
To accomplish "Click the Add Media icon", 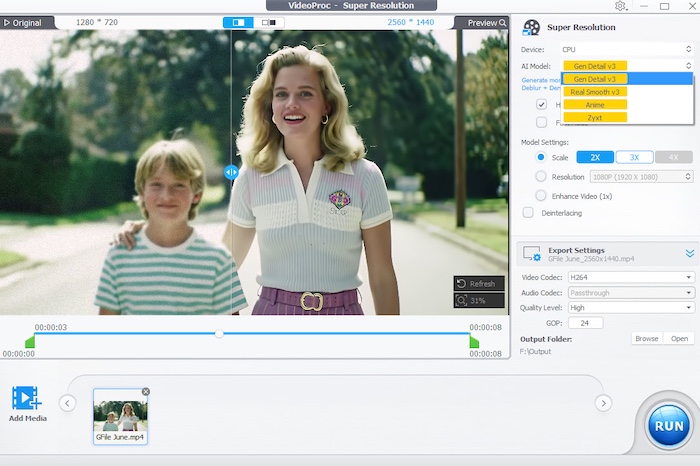I will (27, 398).
